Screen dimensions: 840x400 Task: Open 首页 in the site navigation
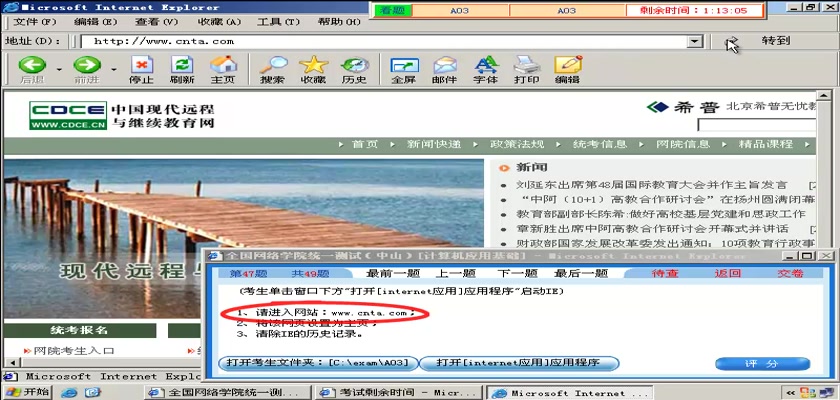[365, 144]
